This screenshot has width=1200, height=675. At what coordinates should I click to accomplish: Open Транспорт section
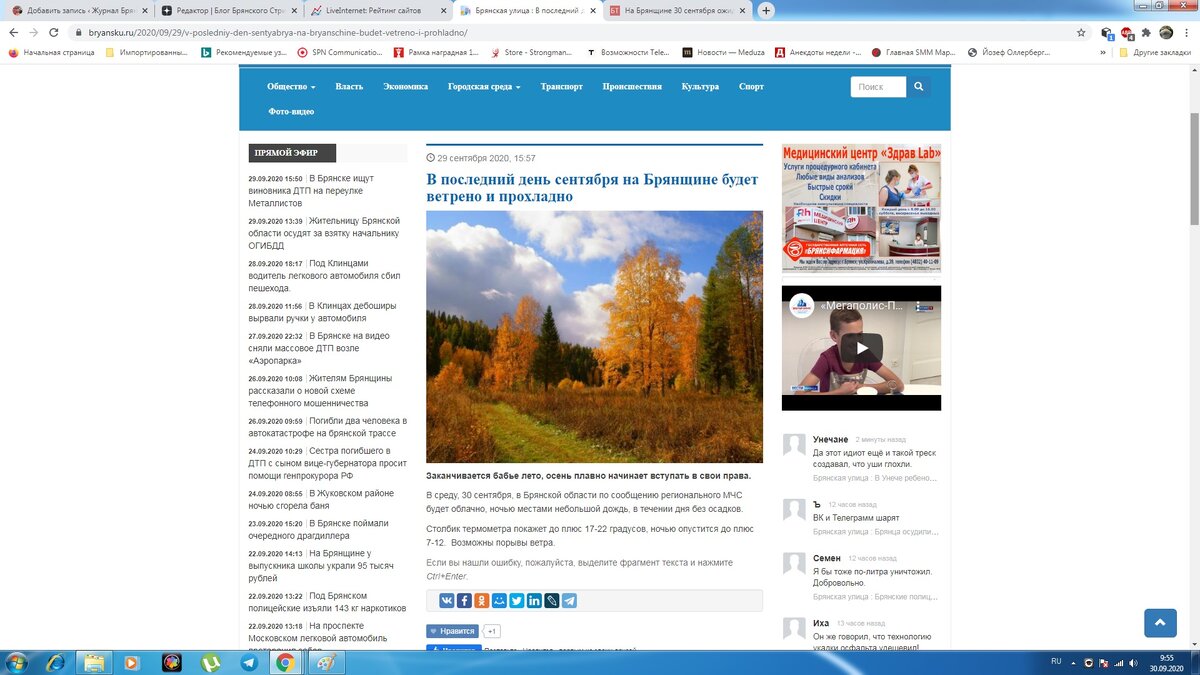click(562, 87)
